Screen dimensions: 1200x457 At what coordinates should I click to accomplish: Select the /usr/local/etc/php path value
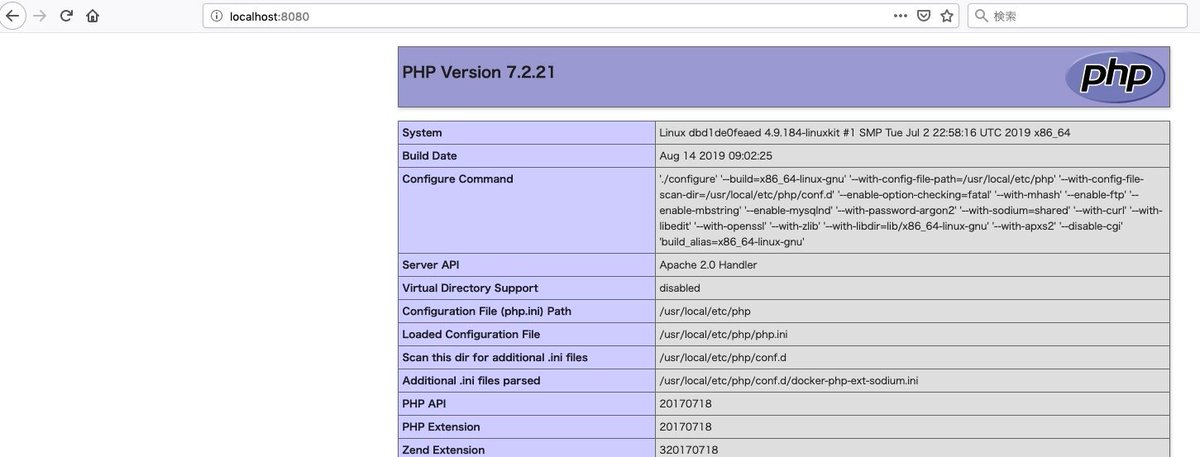coord(706,311)
